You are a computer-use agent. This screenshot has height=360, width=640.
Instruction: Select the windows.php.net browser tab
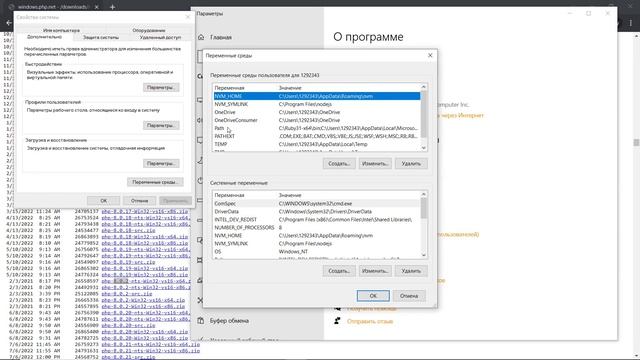[53, 7]
